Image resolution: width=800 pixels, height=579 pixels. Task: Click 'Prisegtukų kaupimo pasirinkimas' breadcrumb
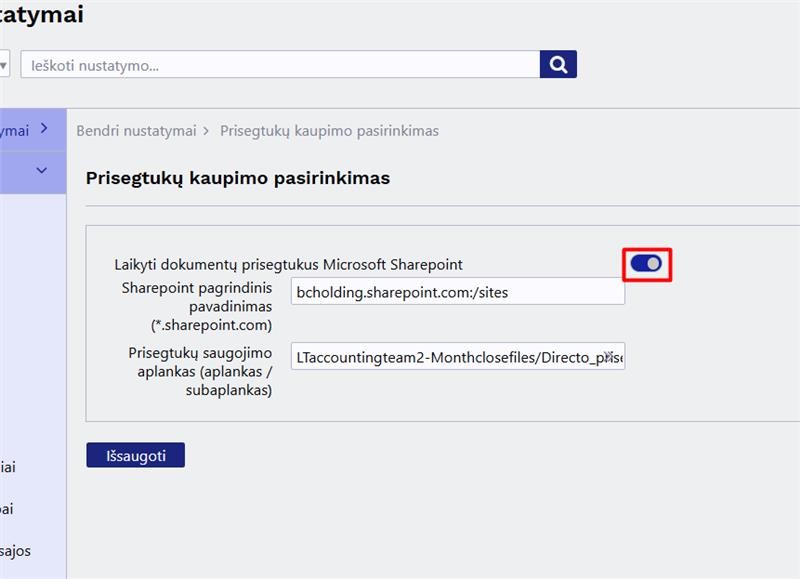tap(329, 131)
